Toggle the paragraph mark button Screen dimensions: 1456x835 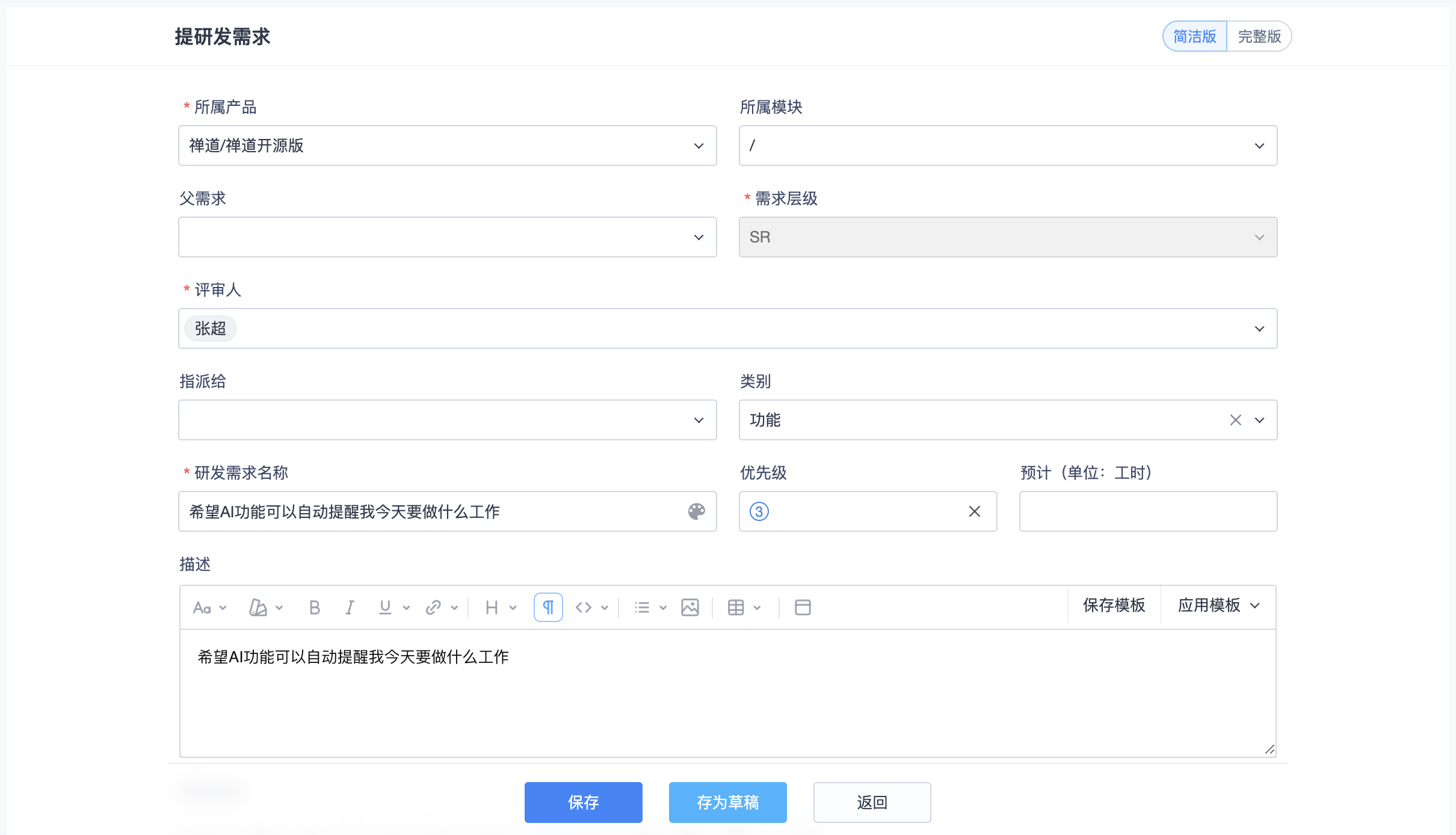548,608
